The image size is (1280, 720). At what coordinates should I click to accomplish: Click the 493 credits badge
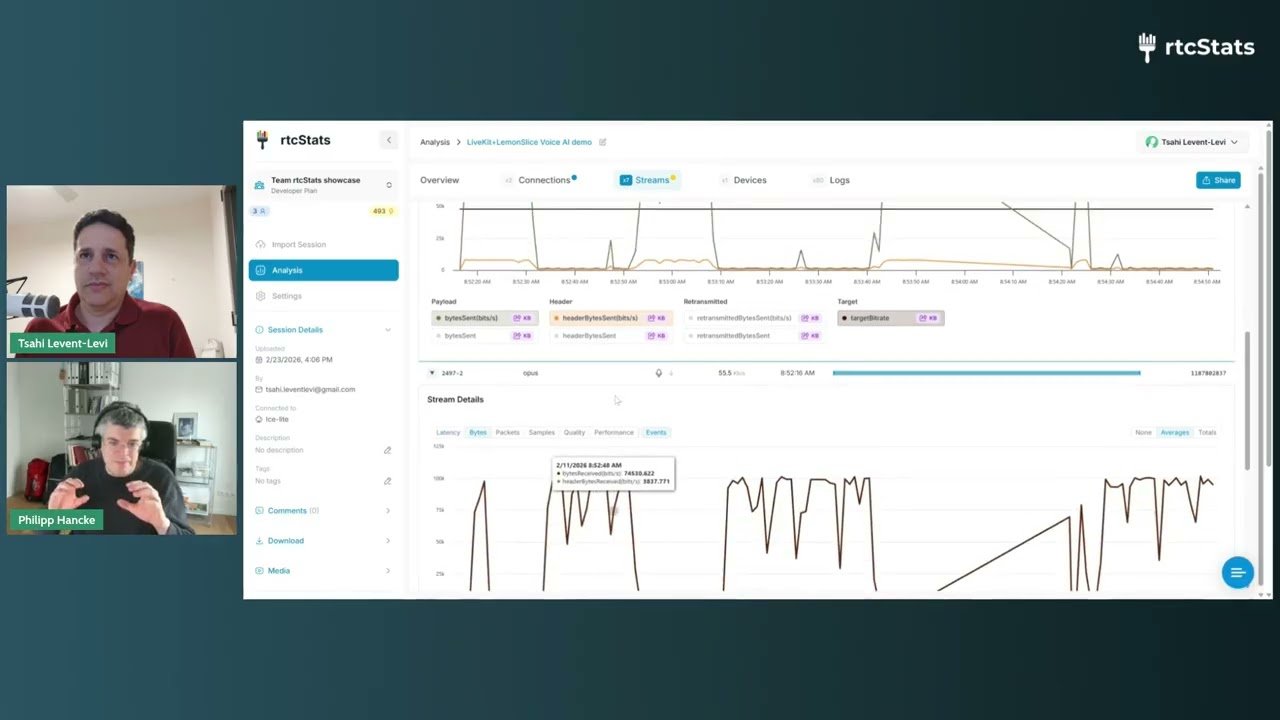[383, 211]
